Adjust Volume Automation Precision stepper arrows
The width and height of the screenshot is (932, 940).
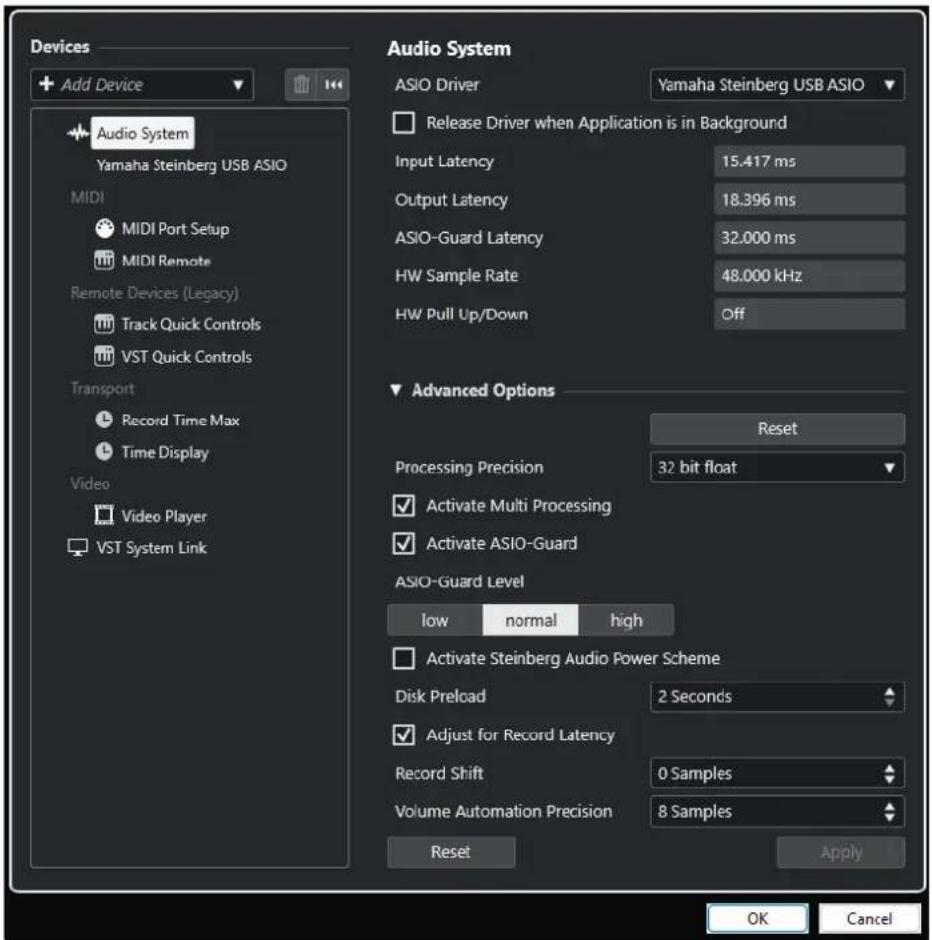pos(889,811)
